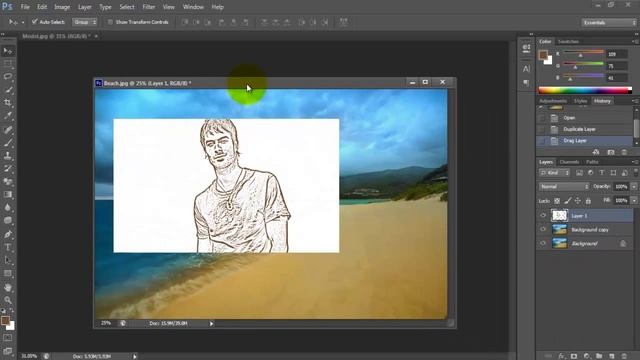Select the Crop tool
Screen dimensions: 640x360
click(8, 103)
